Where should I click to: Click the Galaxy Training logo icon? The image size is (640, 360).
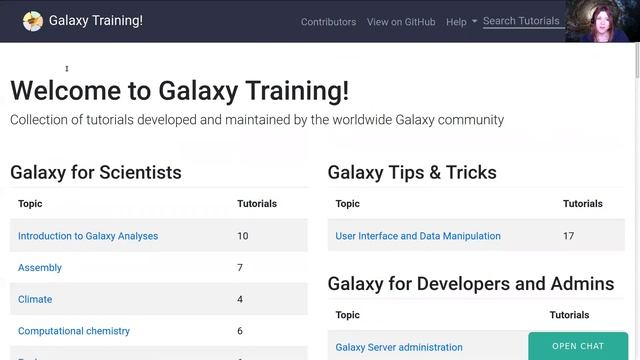(33, 21)
